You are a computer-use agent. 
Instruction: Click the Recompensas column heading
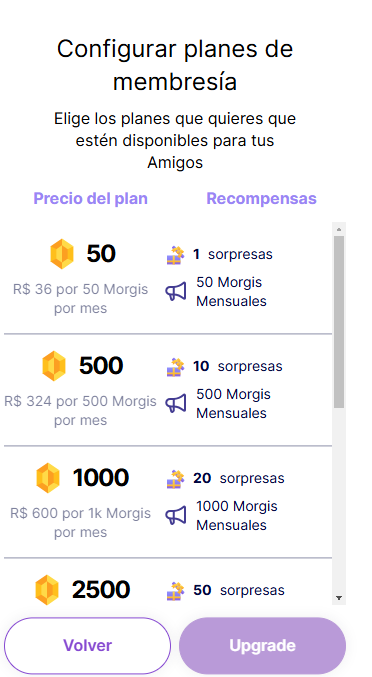262,199
